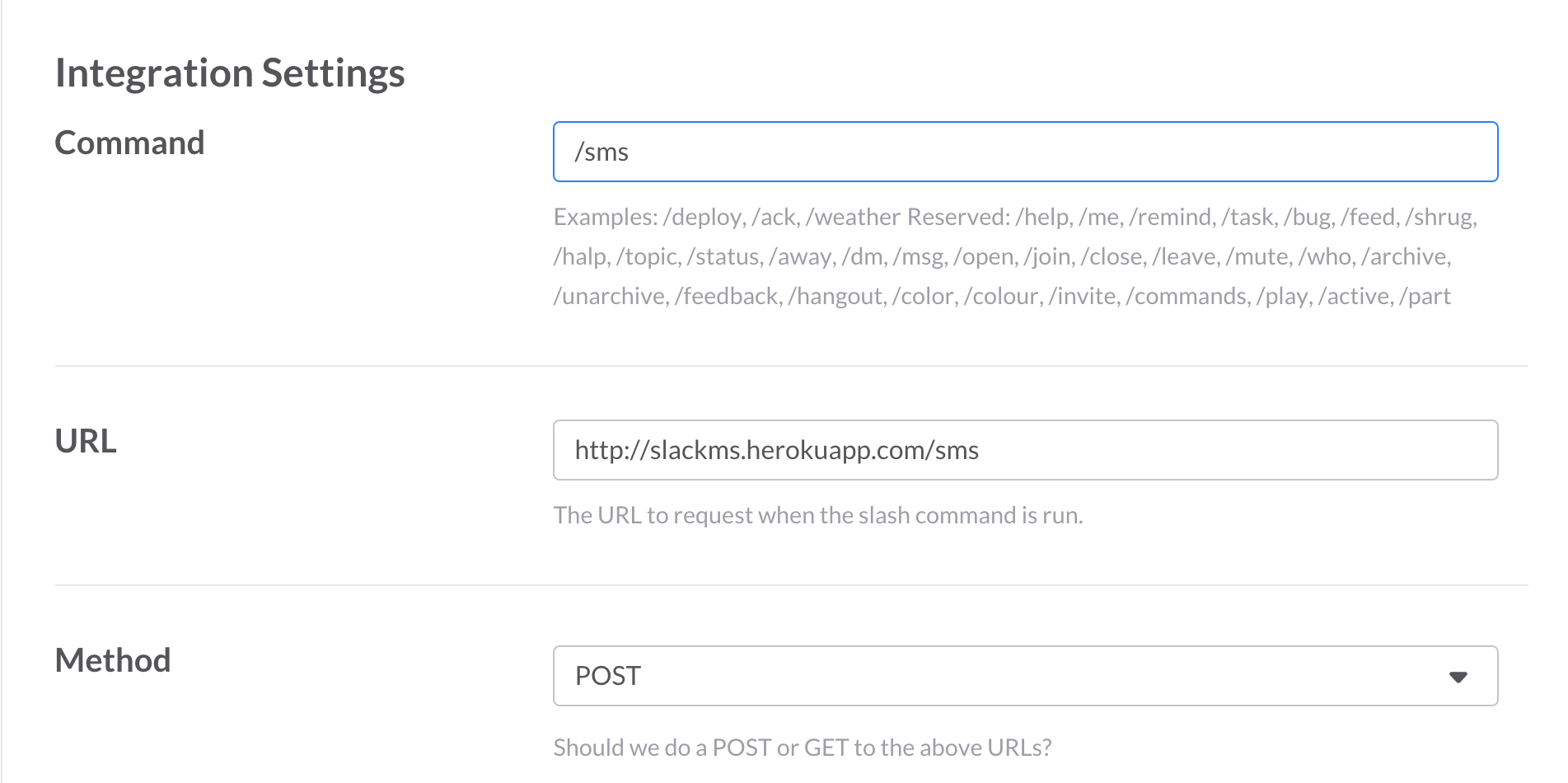Click the Command input field containing /sms
The height and width of the screenshot is (783, 1568).
coord(1025,152)
